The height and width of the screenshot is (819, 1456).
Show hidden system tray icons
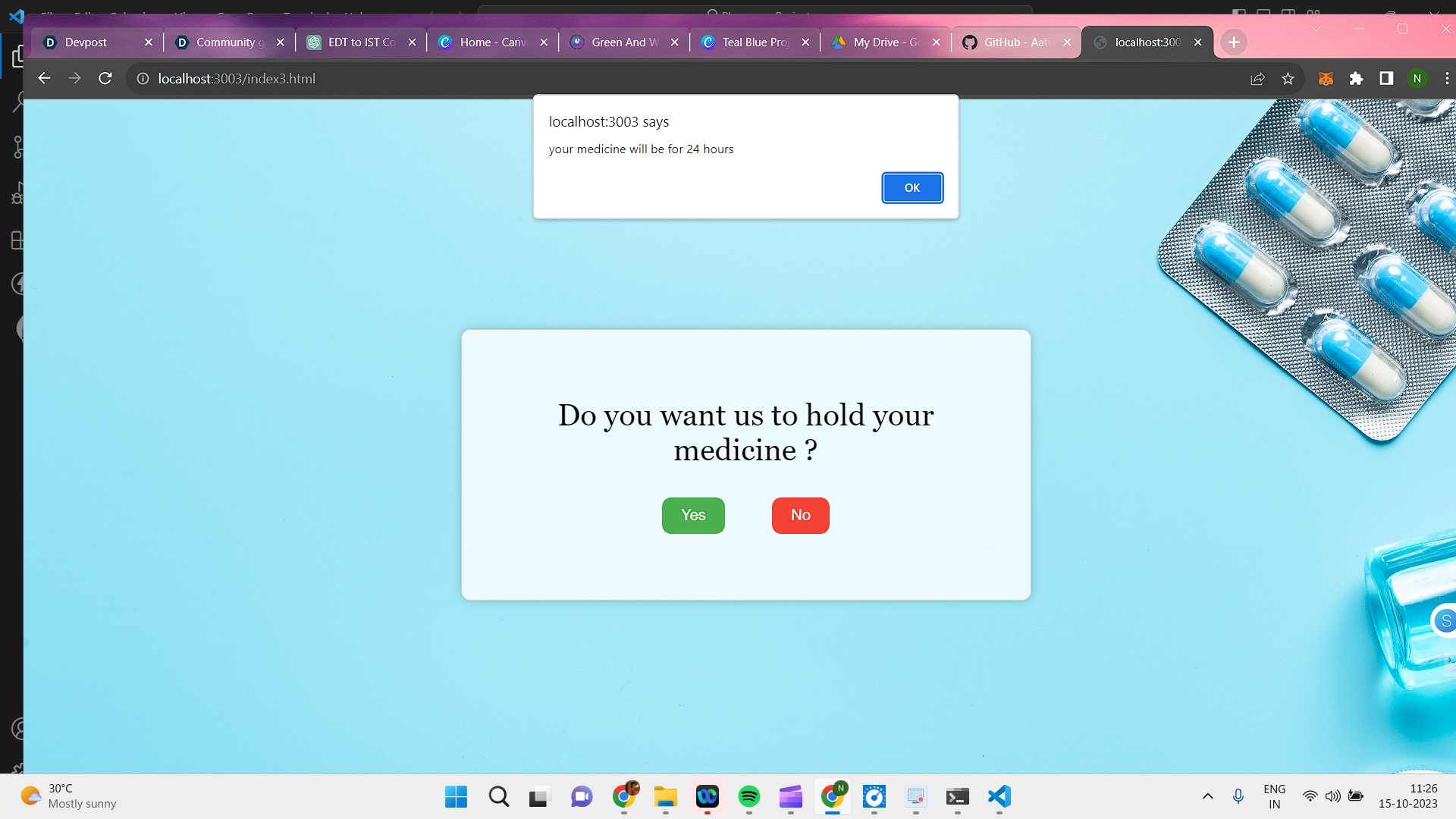(x=1208, y=796)
